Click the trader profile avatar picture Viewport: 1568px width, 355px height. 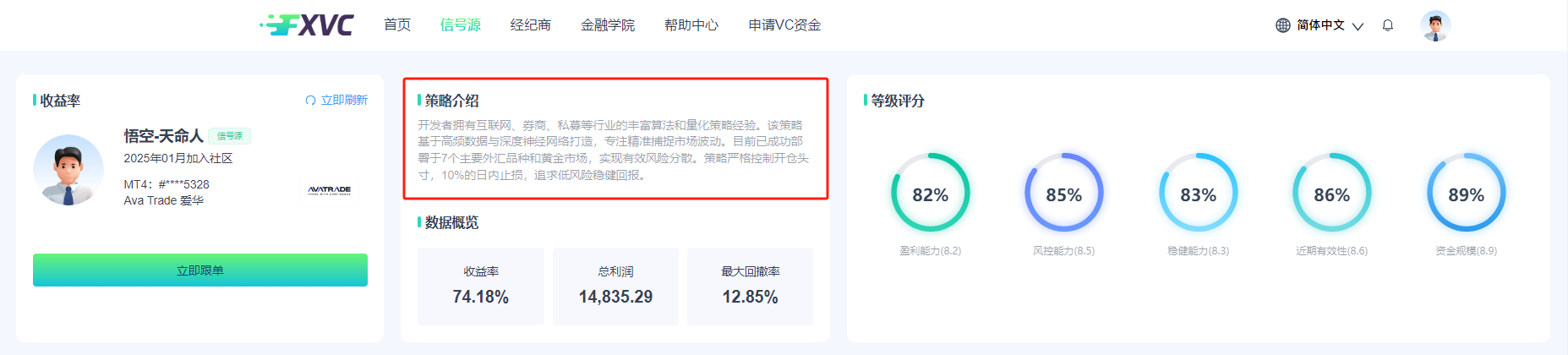68,170
